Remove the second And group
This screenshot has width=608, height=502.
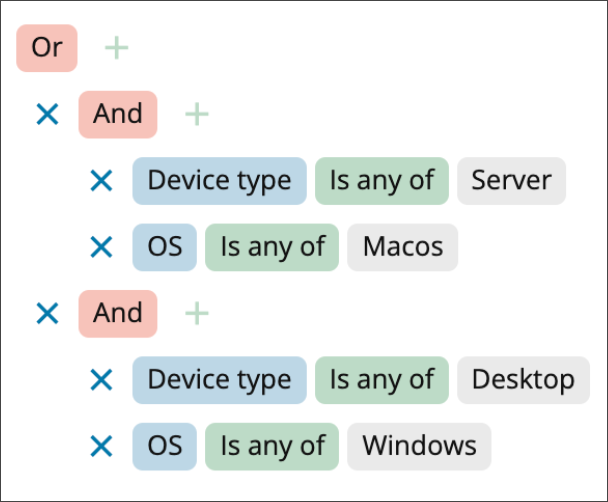47,314
